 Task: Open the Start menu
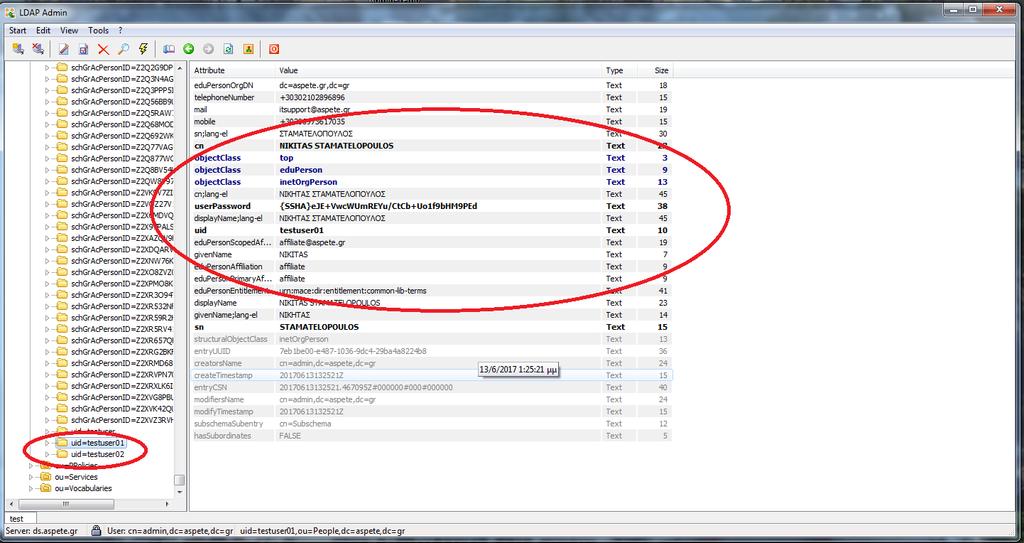(x=18, y=30)
